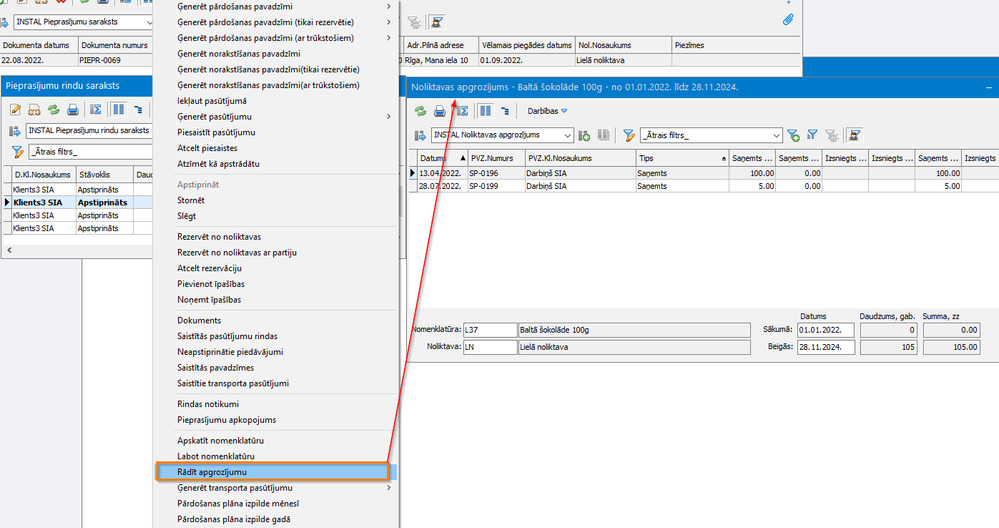The width and height of the screenshot is (999, 528).
Task: Open the _Ātrais filtrs_ dropdown in Noliktavas apgrozījums
Action: point(775,136)
